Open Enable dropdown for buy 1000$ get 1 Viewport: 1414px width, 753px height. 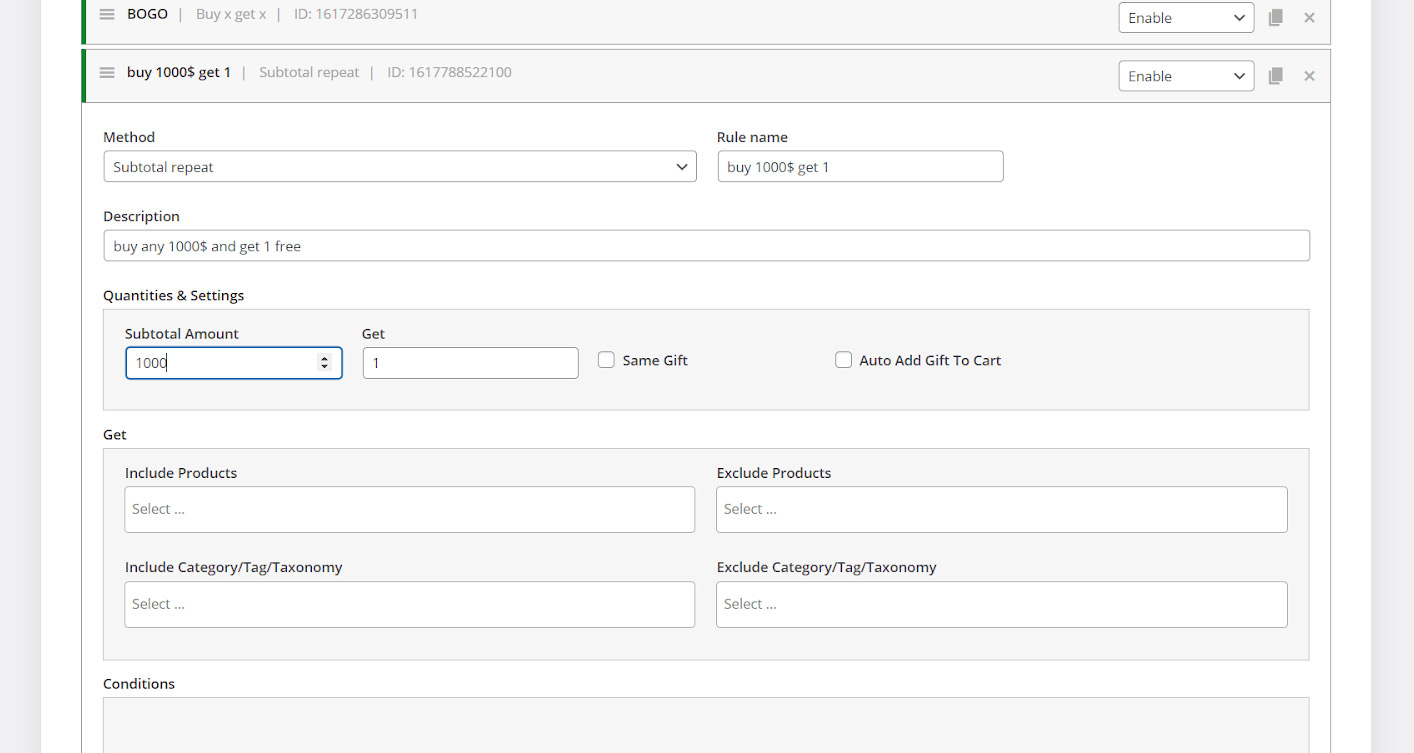(x=1185, y=76)
